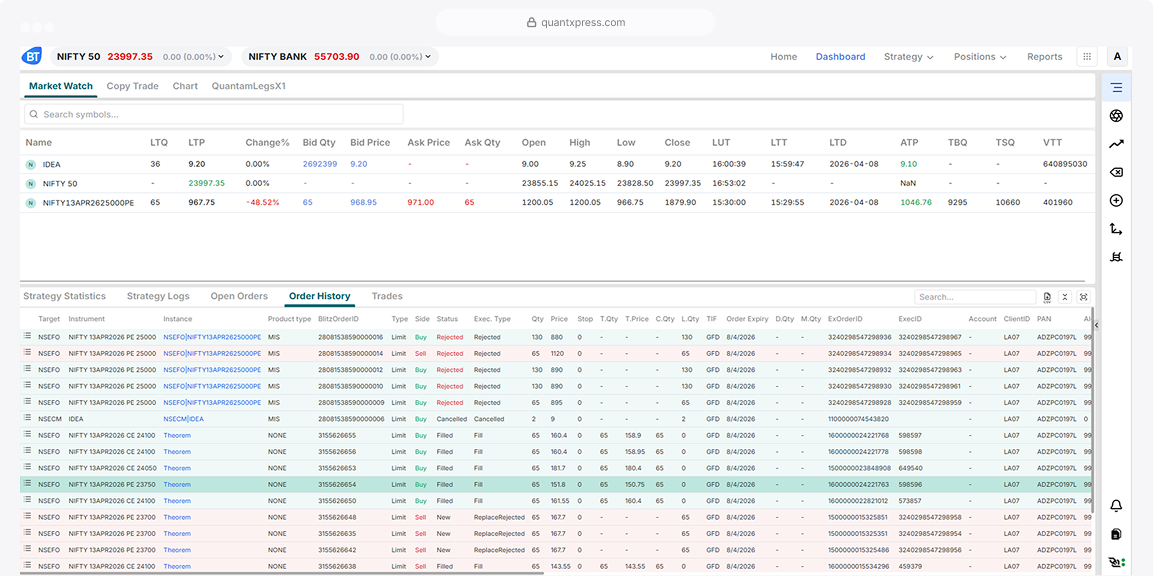Click the order table horizontal scrollbar
The height and width of the screenshot is (577, 1153).
tap(283, 573)
